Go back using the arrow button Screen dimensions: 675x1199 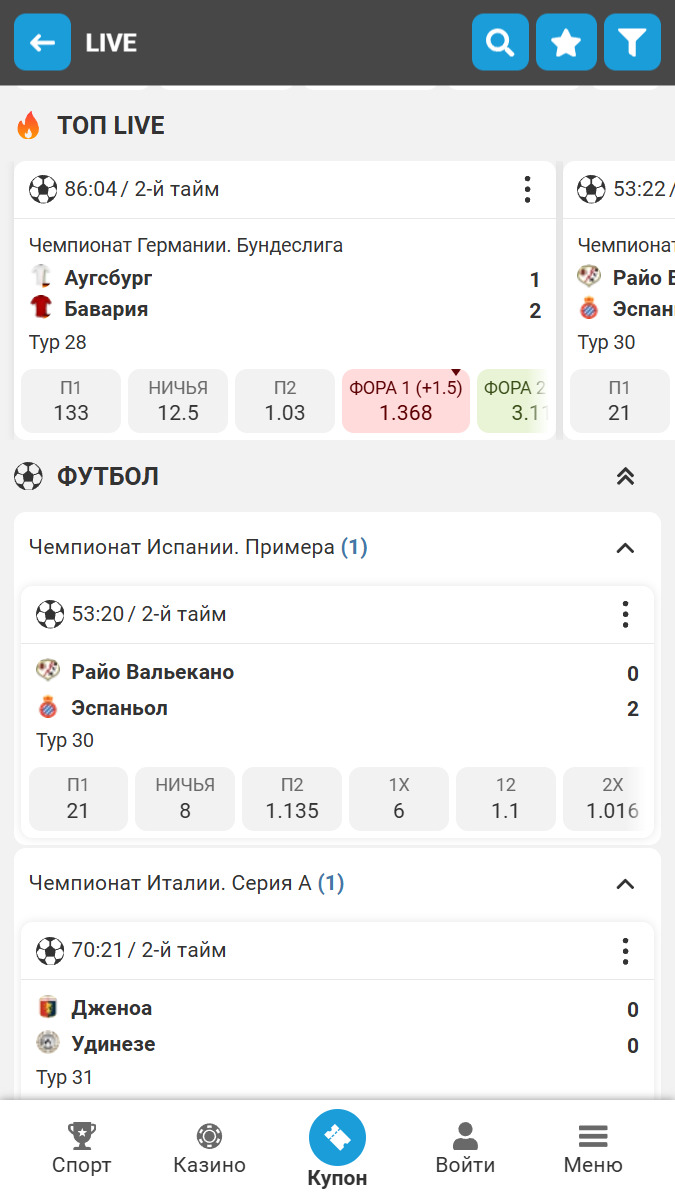coord(42,42)
